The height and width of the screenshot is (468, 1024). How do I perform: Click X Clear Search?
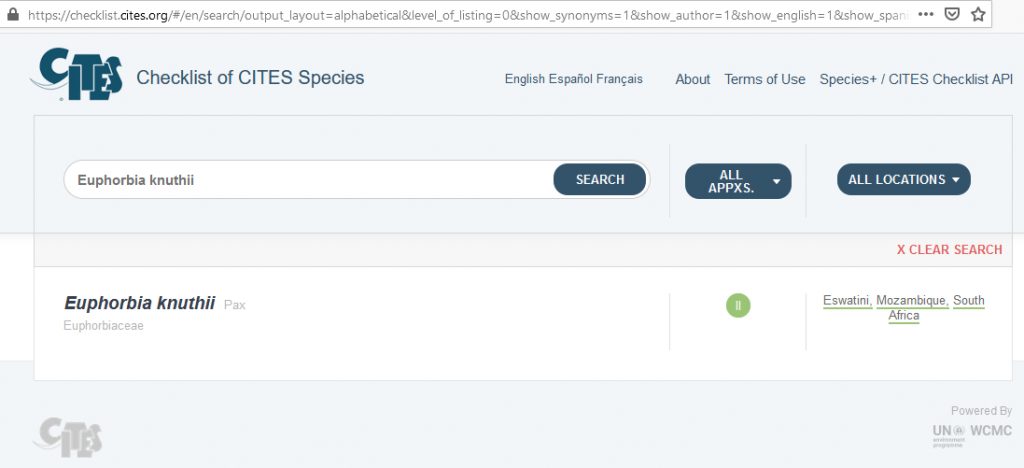tap(950, 249)
